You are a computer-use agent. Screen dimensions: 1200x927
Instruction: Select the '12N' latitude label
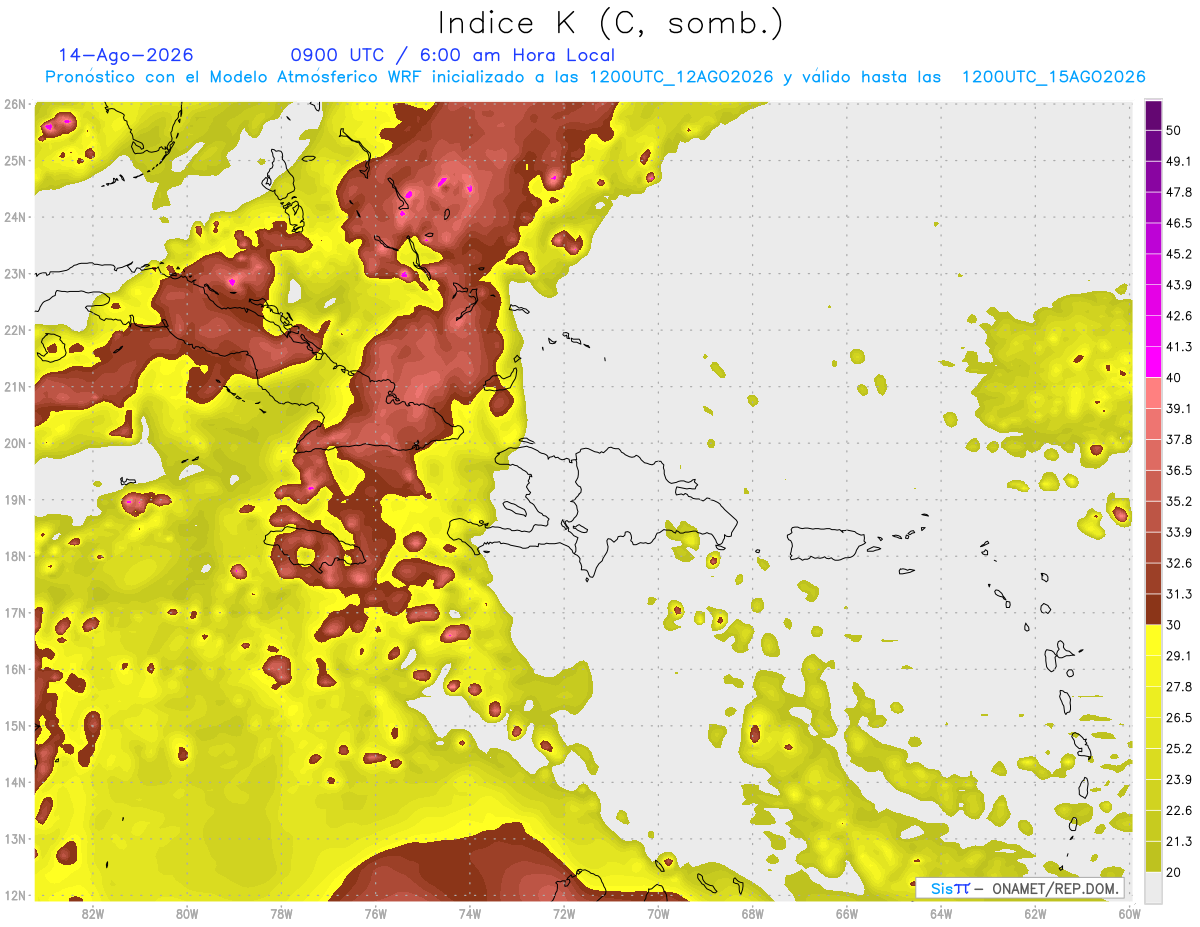(x=15, y=895)
